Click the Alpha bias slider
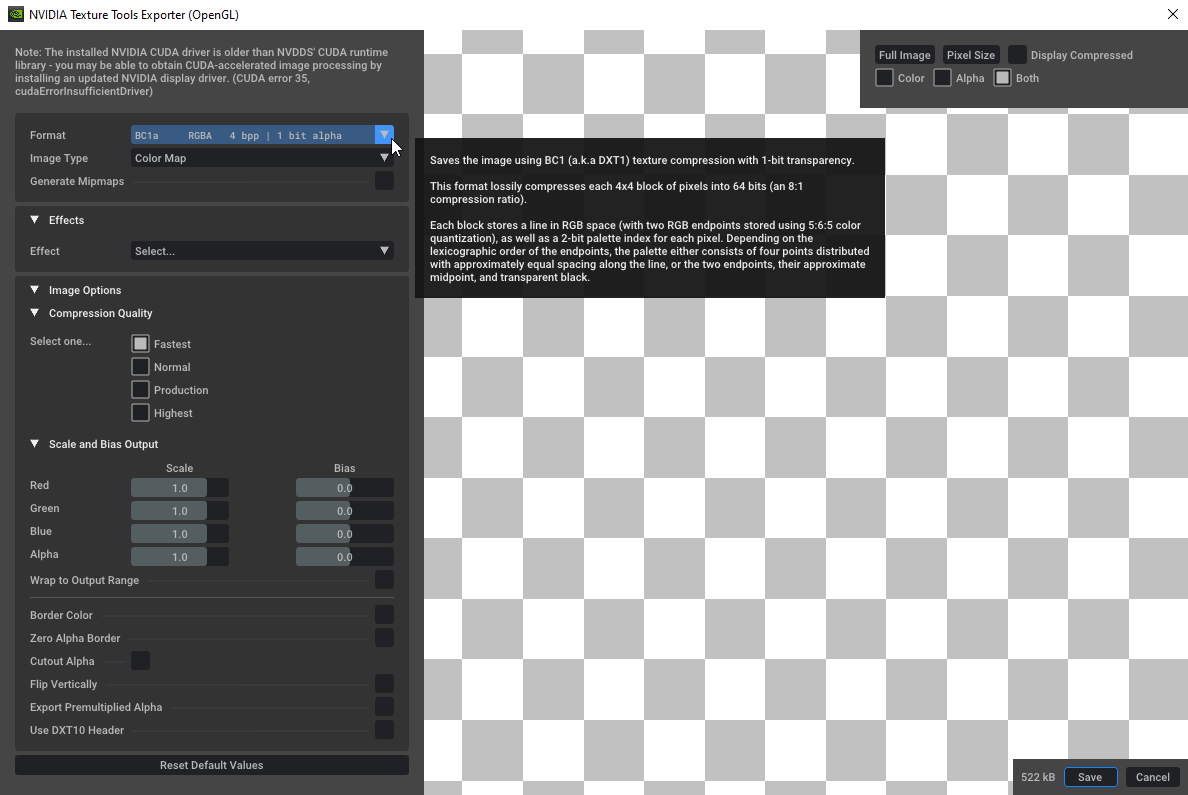1188x795 pixels. click(x=345, y=556)
